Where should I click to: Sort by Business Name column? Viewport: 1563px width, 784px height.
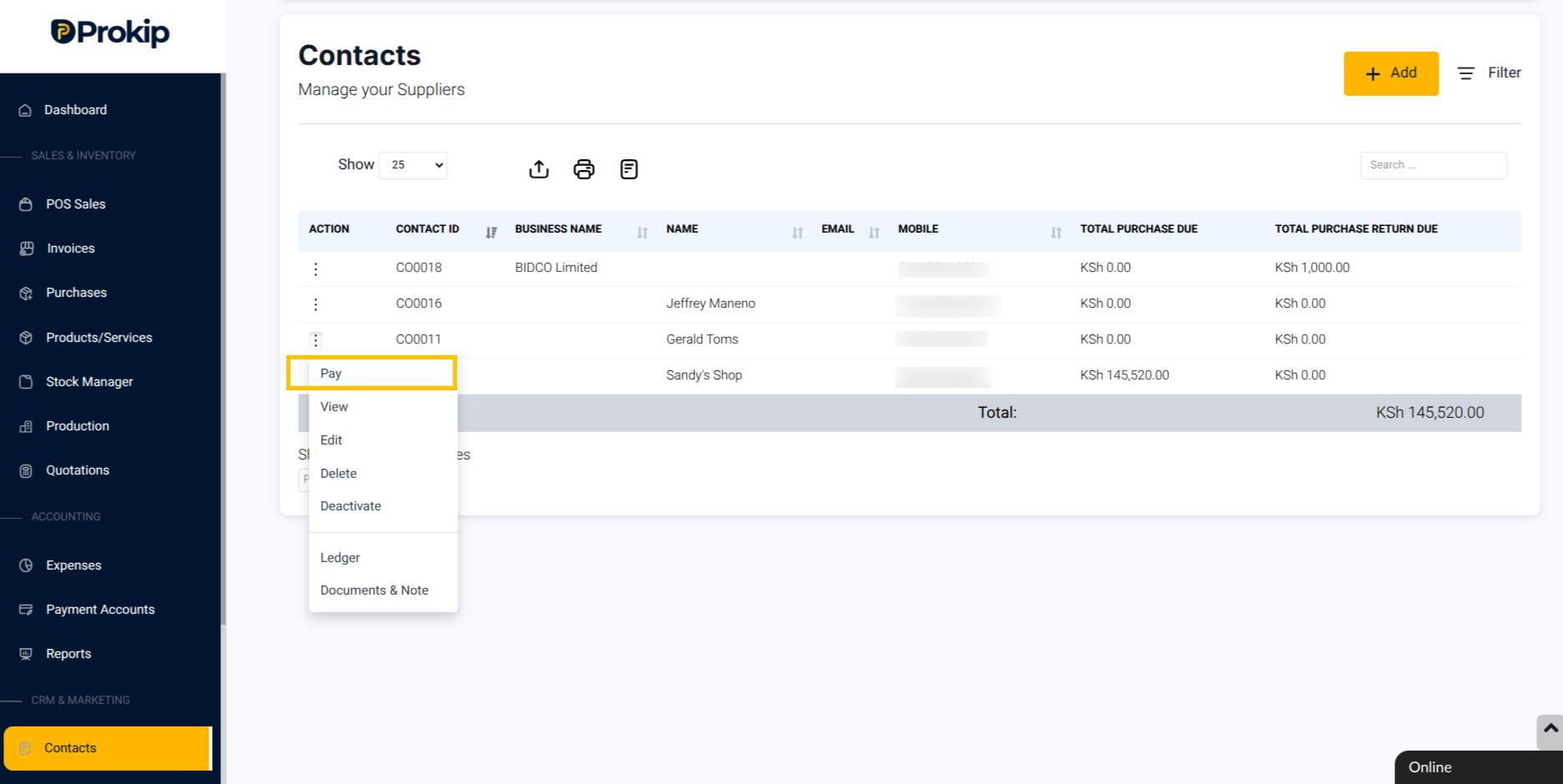(x=642, y=233)
